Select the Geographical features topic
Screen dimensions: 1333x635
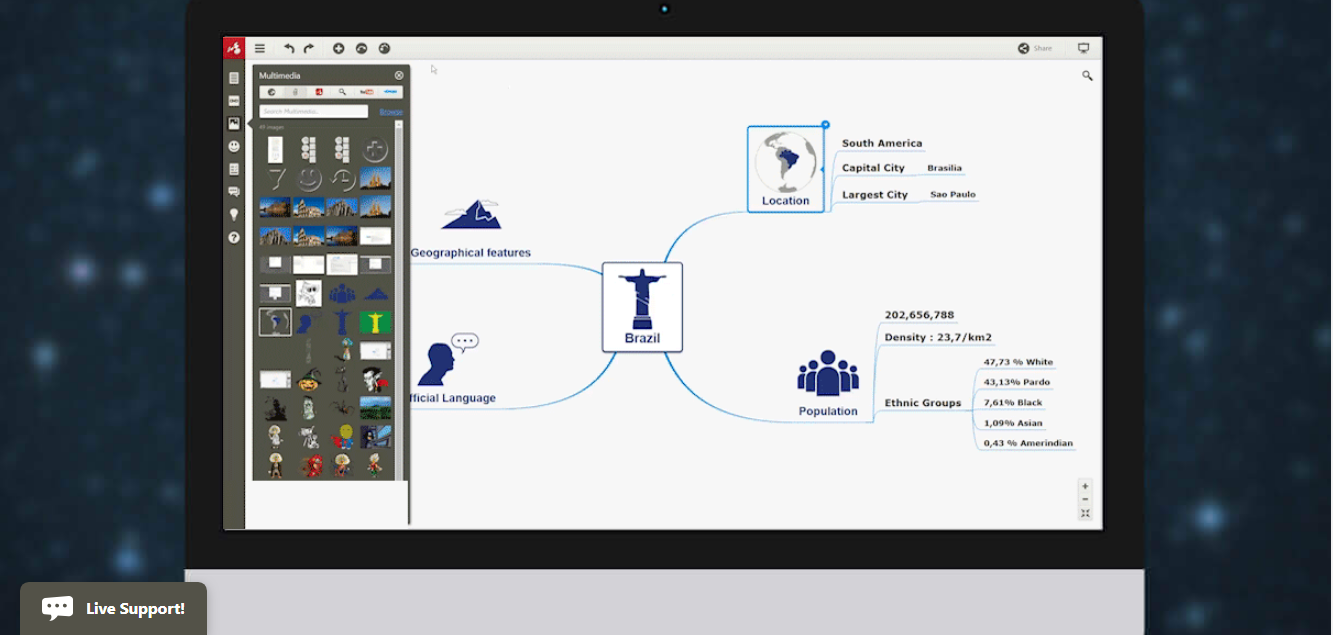[471, 253]
